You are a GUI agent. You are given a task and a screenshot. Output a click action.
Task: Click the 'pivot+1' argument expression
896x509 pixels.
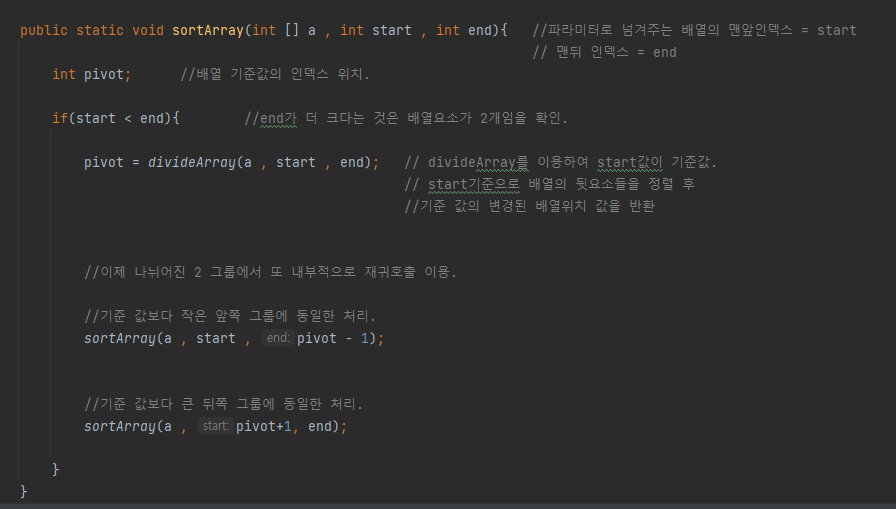tap(263, 426)
